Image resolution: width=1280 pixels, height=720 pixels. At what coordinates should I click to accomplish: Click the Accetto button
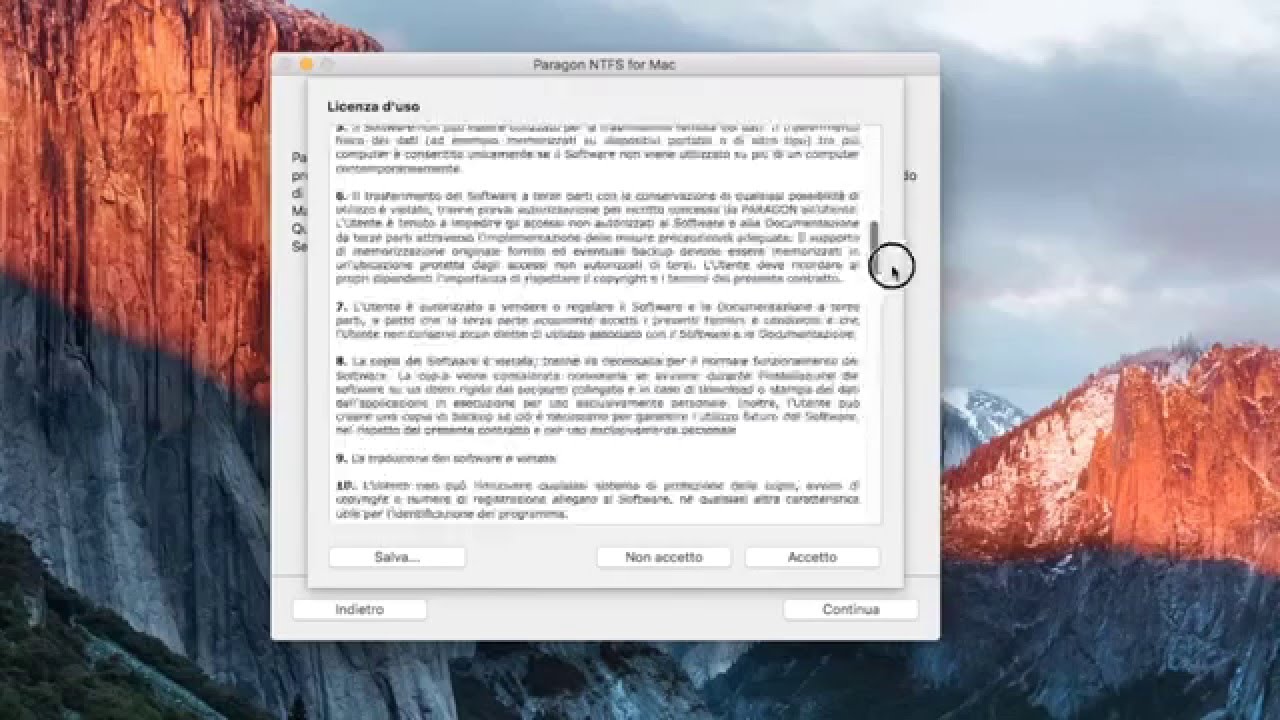[x=812, y=557]
